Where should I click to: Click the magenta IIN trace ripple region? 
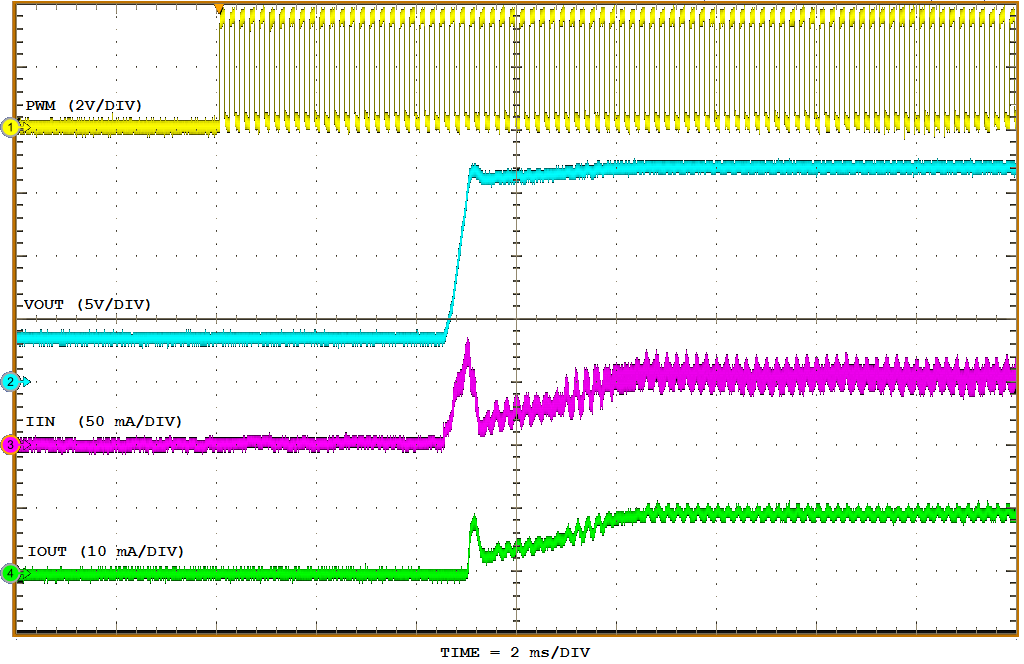pyautogui.click(x=800, y=375)
